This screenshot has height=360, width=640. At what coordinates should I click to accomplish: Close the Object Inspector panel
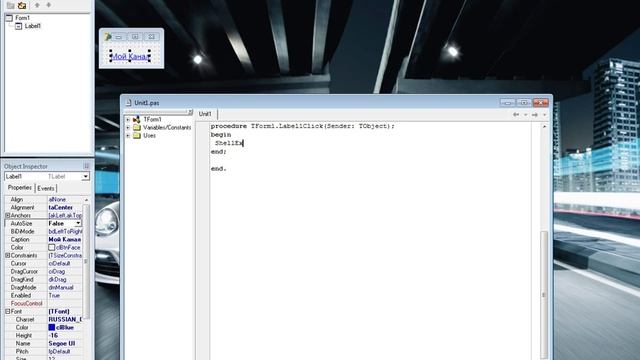(x=86, y=166)
